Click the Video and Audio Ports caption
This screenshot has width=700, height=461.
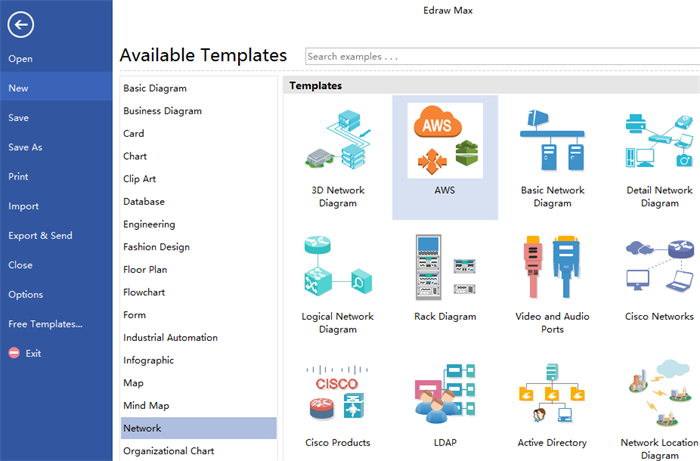click(x=552, y=323)
